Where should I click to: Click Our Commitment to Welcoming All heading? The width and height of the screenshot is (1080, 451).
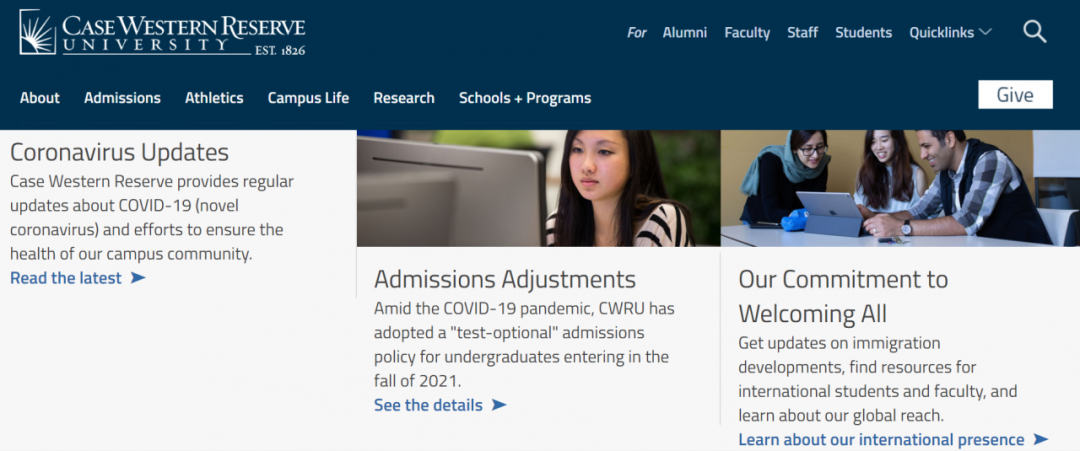coord(843,297)
